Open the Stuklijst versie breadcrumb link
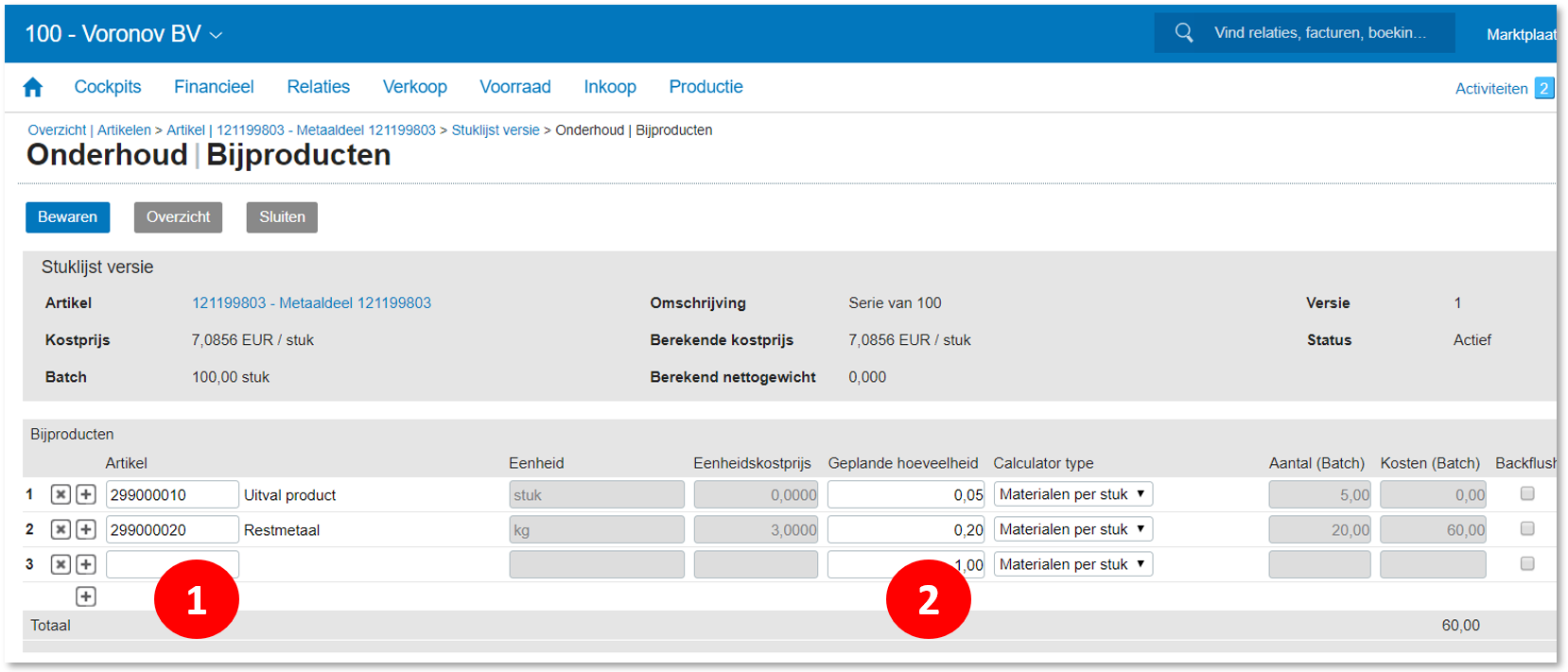 click(495, 130)
